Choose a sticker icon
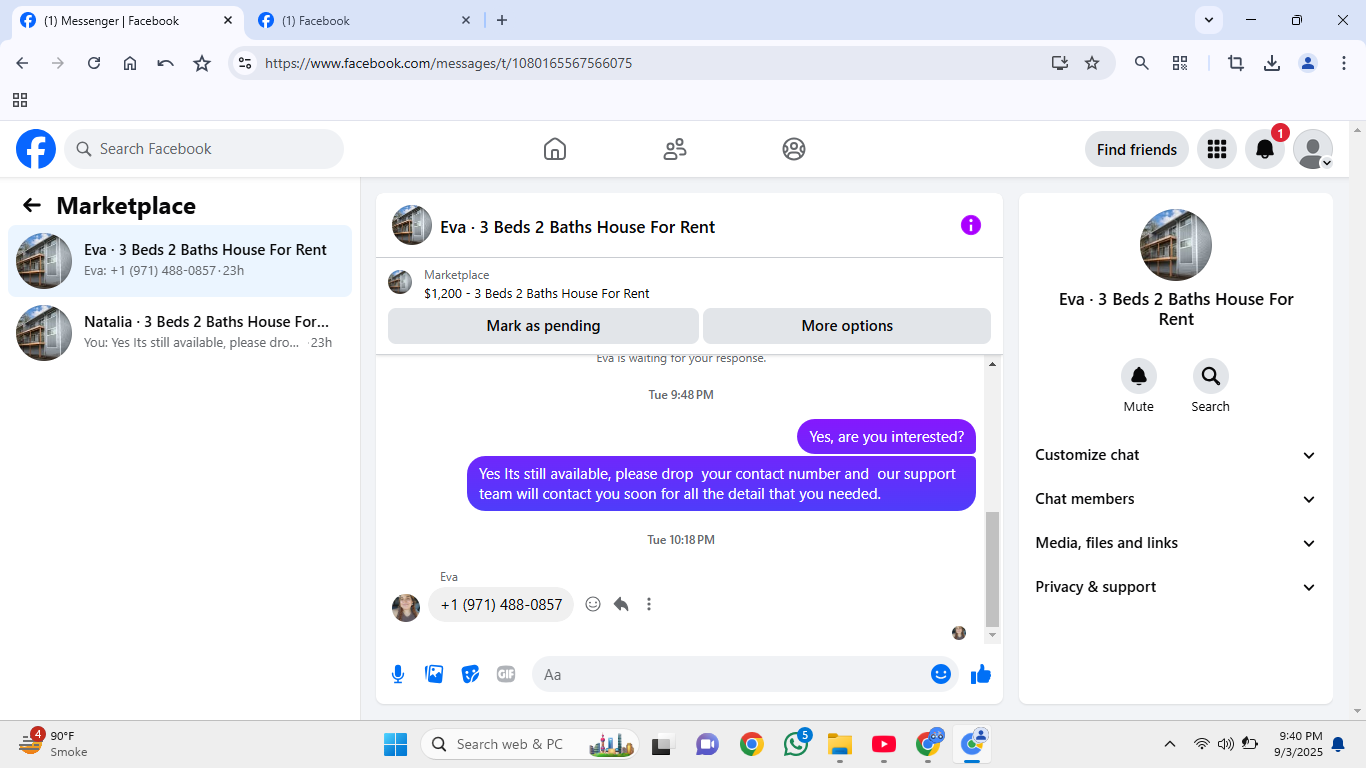Screen dimensions: 1366x768 470,674
